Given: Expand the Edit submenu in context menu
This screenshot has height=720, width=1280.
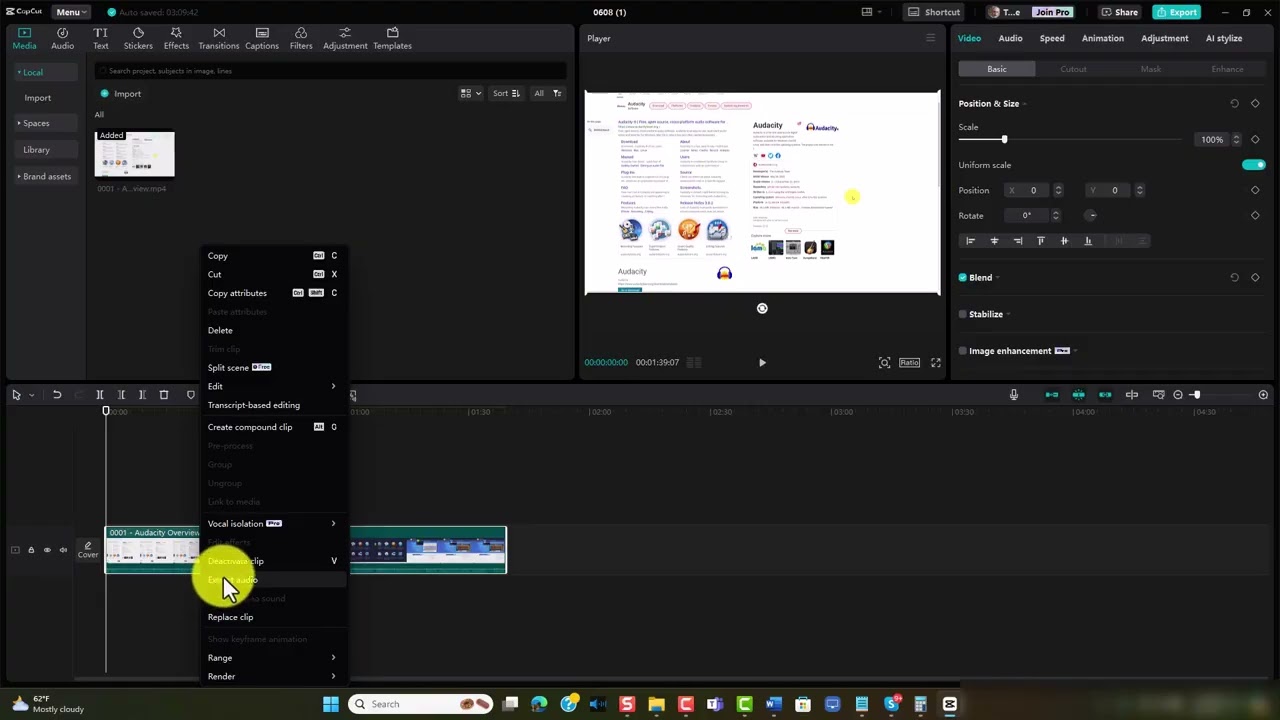Looking at the screenshot, I should tap(273, 386).
